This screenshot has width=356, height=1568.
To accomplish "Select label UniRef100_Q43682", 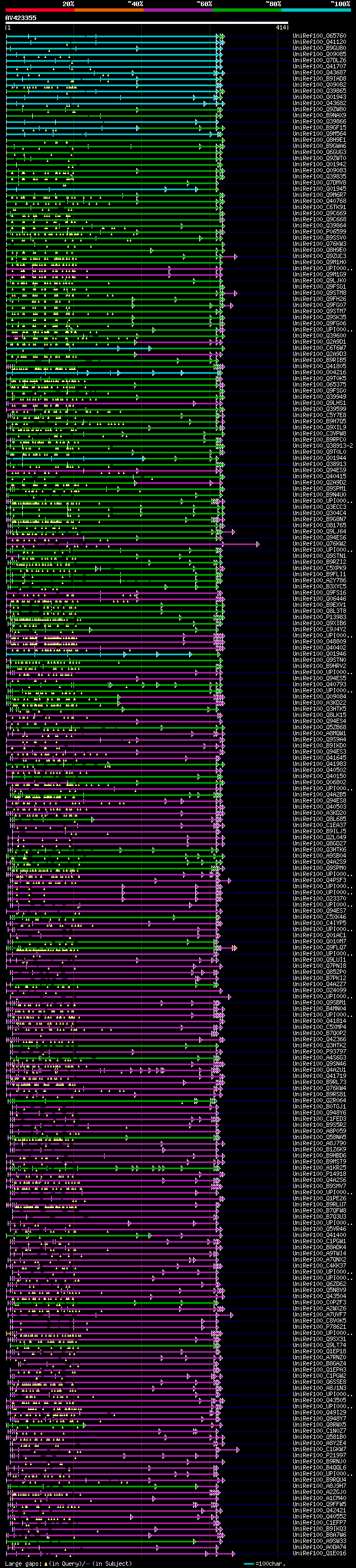I will (x=319, y=103).
